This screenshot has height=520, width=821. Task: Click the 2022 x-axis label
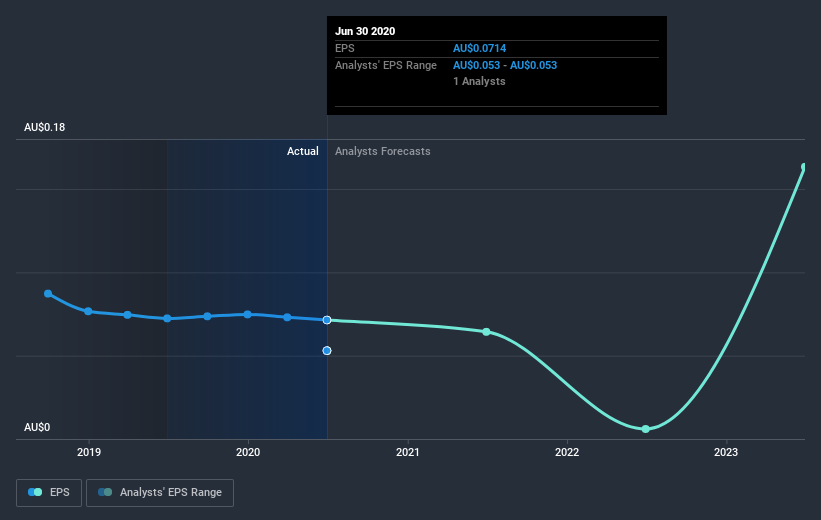[x=567, y=452]
